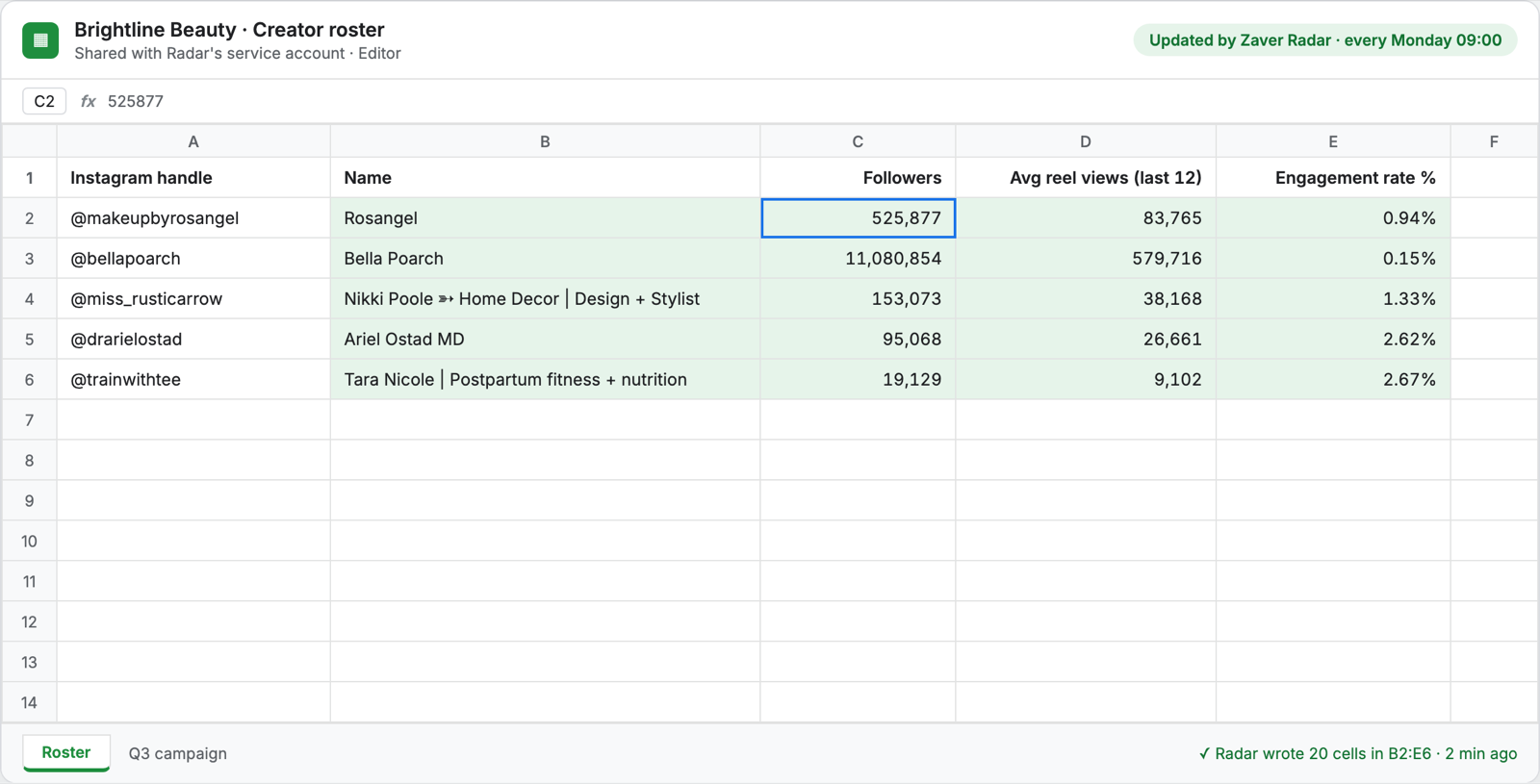Select the @bellapoarch cell
The width and height of the screenshot is (1540, 784).
coord(193,259)
